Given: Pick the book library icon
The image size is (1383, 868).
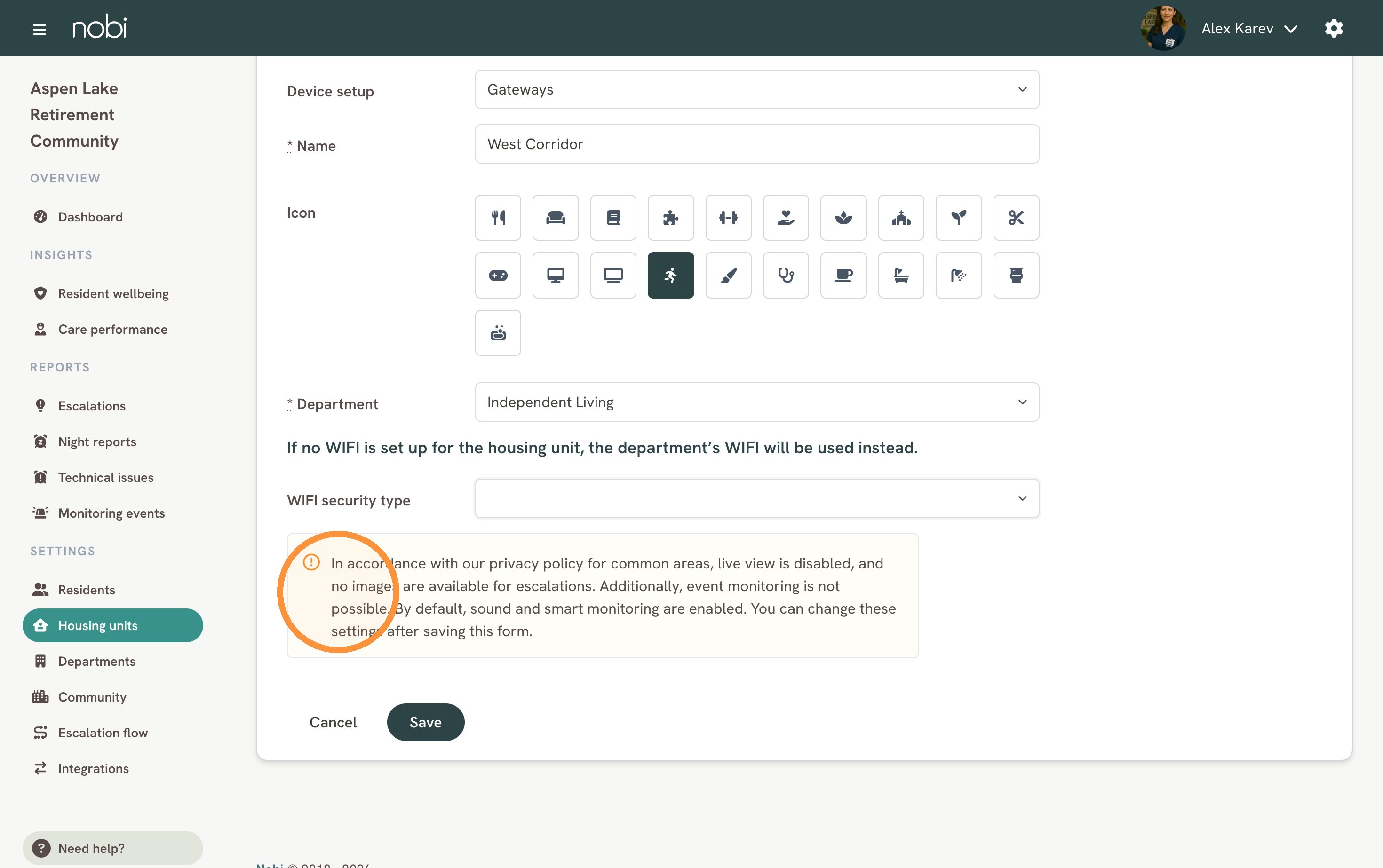Looking at the screenshot, I should point(613,218).
